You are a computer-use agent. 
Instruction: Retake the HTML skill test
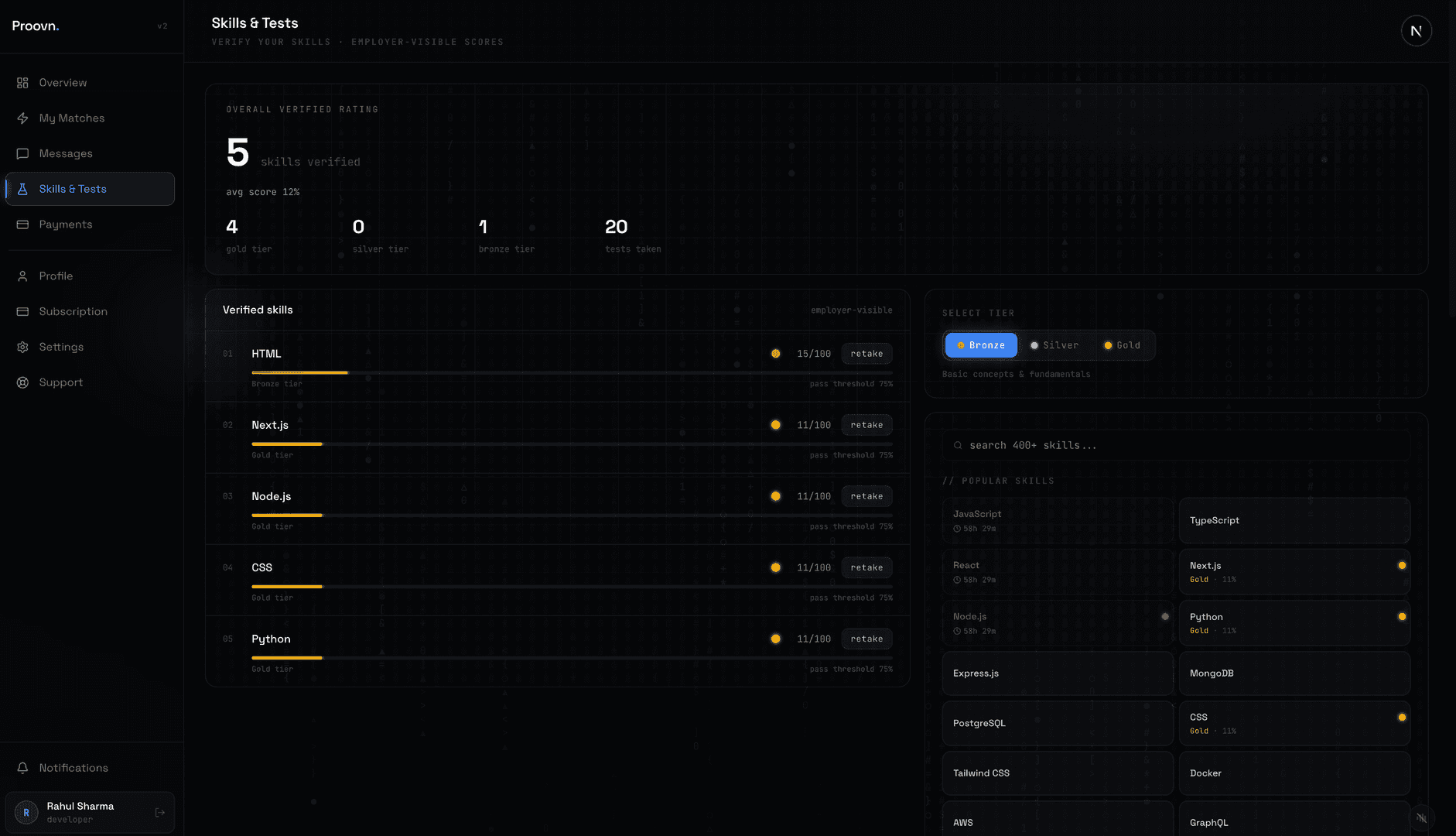tap(866, 354)
